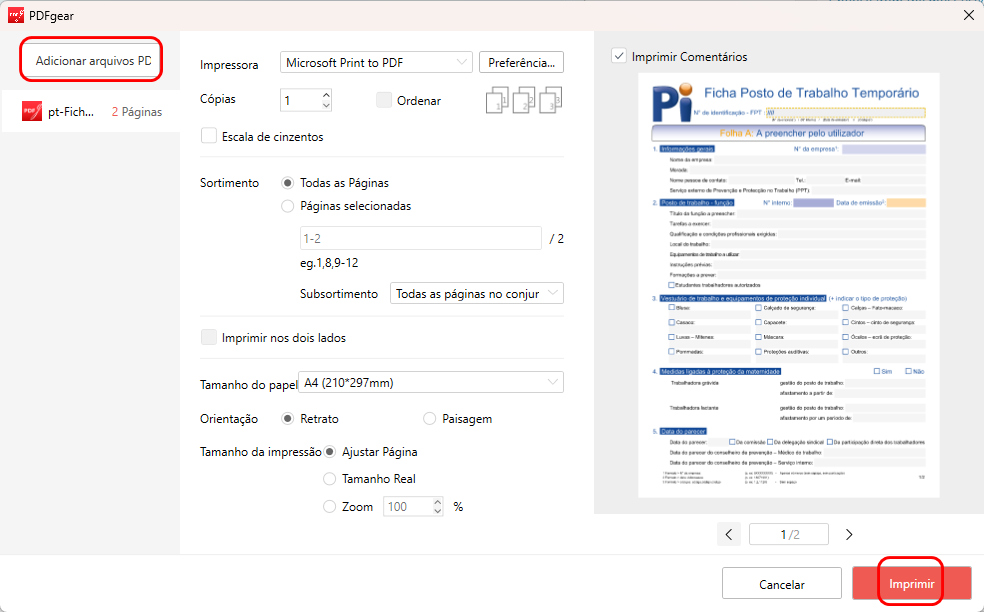Viewport: 984px width, 612px height.
Task: Click the page range field showing 1-2
Action: (420, 237)
